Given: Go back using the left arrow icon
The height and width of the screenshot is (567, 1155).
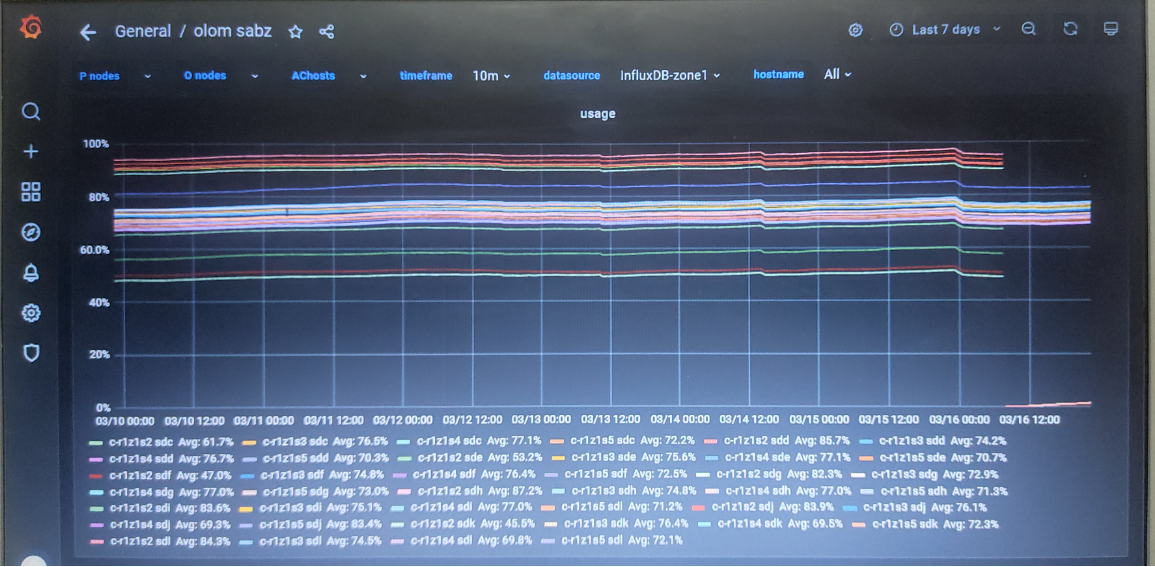Looking at the screenshot, I should tap(88, 32).
